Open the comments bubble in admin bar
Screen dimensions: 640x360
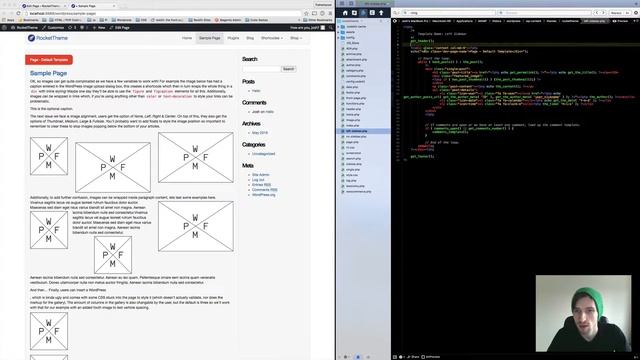[x=83, y=27]
